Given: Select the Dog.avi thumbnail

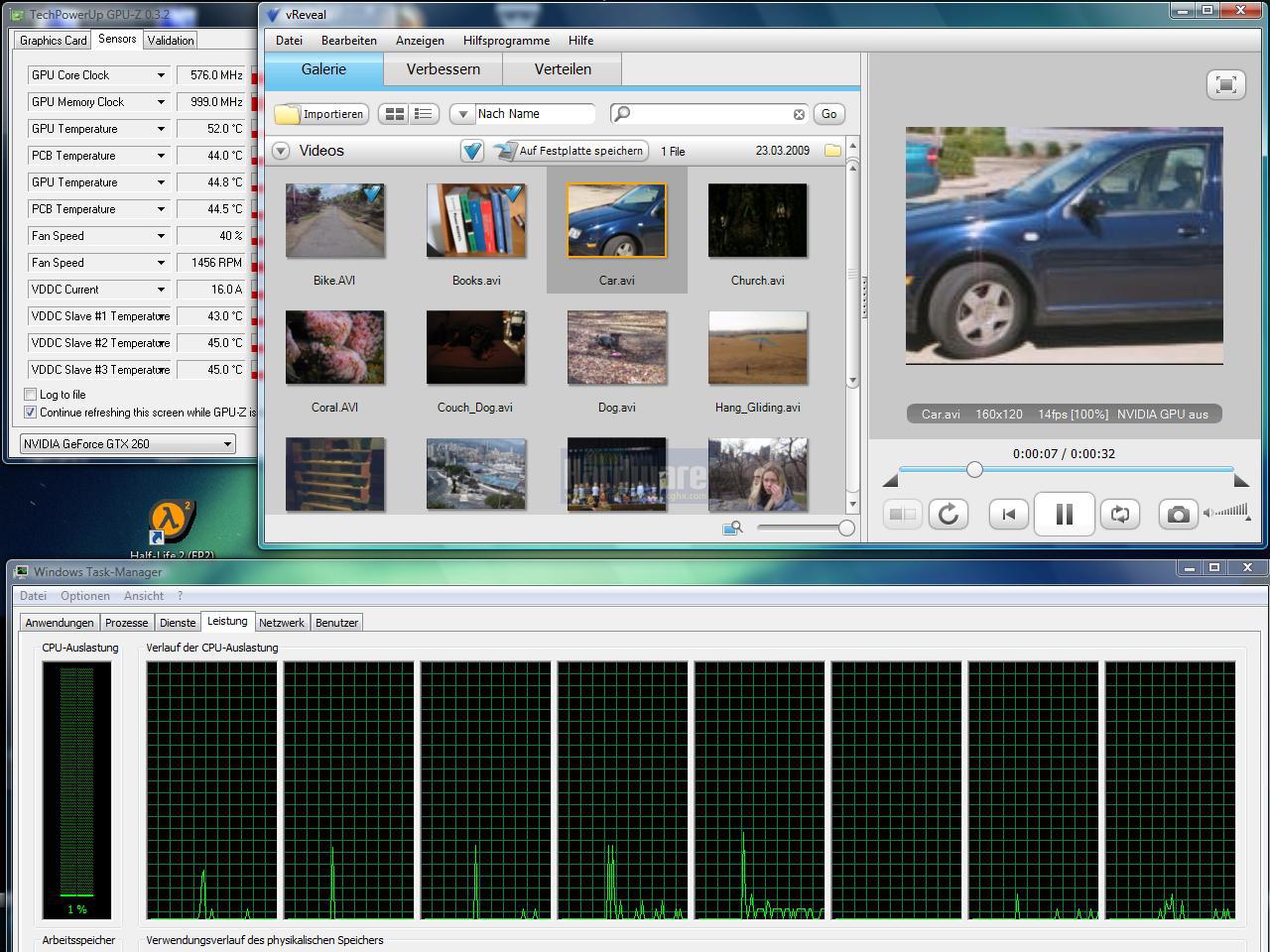Looking at the screenshot, I should point(617,347).
